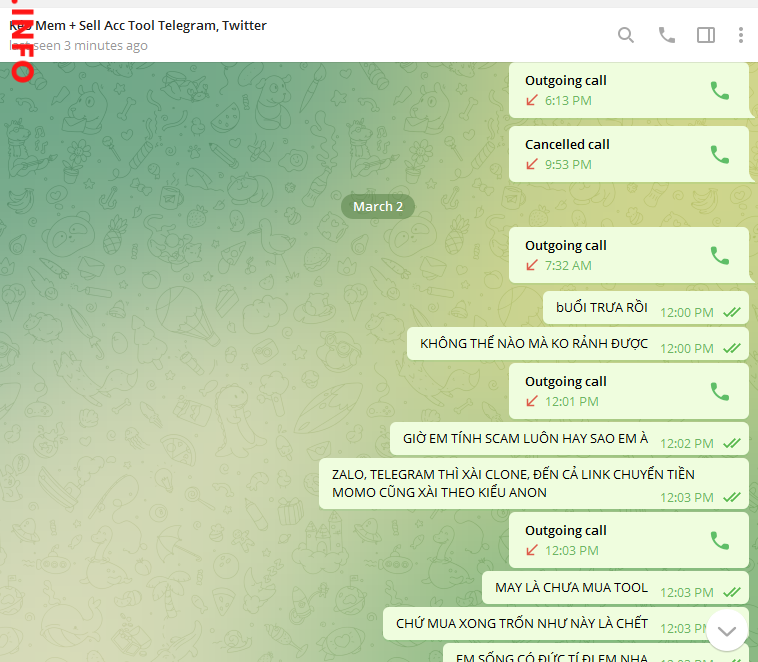Open search in this chat
Viewport: 758px width, 662px height.
click(626, 35)
